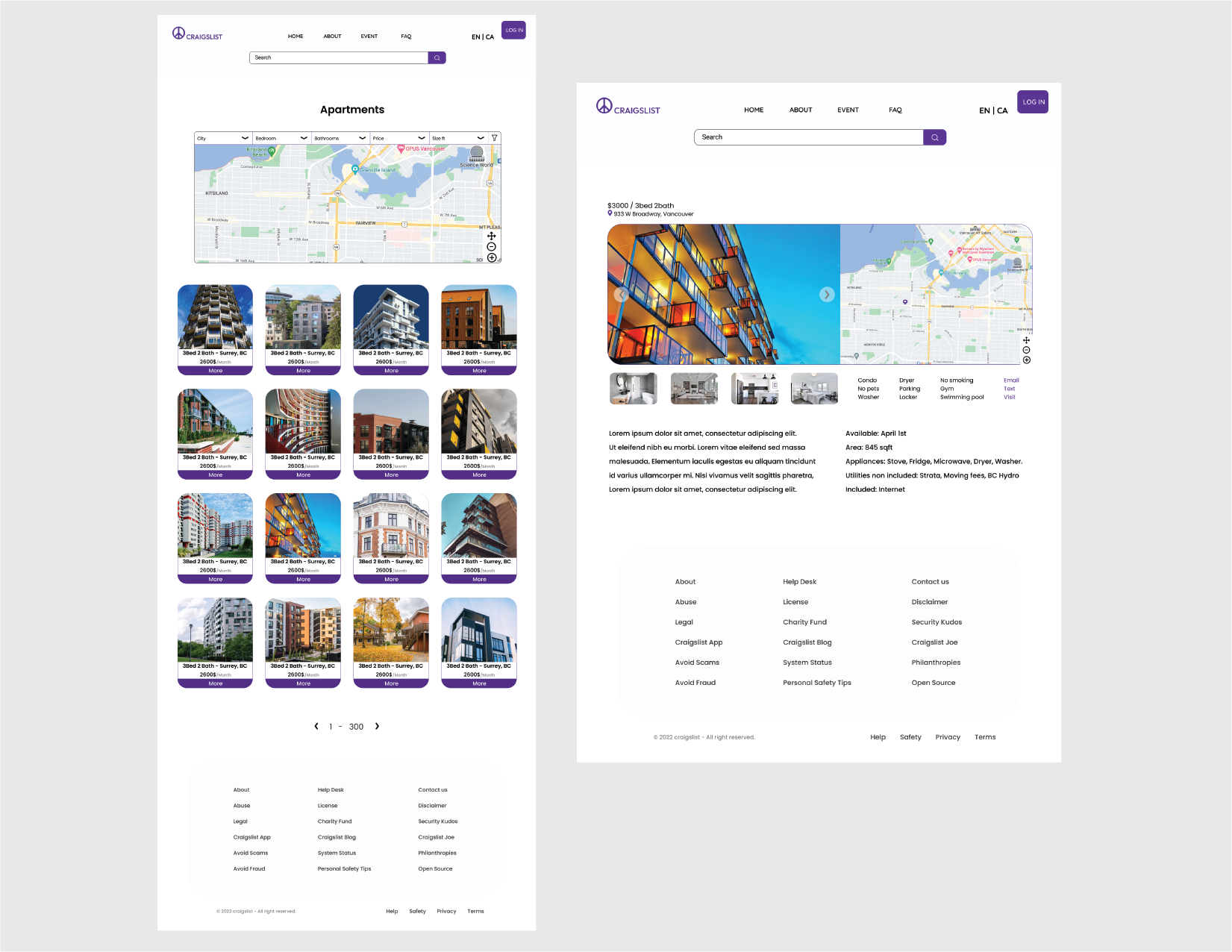
Task: Click the 'Swimming pool' amenity text
Action: [x=962, y=397]
